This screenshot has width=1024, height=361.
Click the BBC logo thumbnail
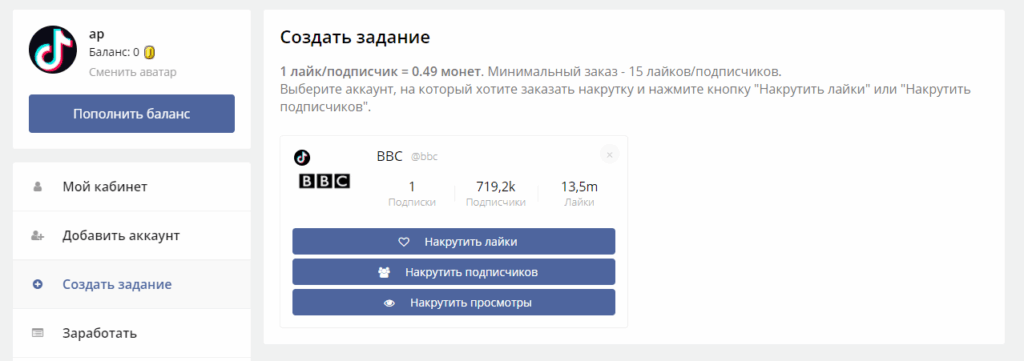pyautogui.click(x=325, y=181)
